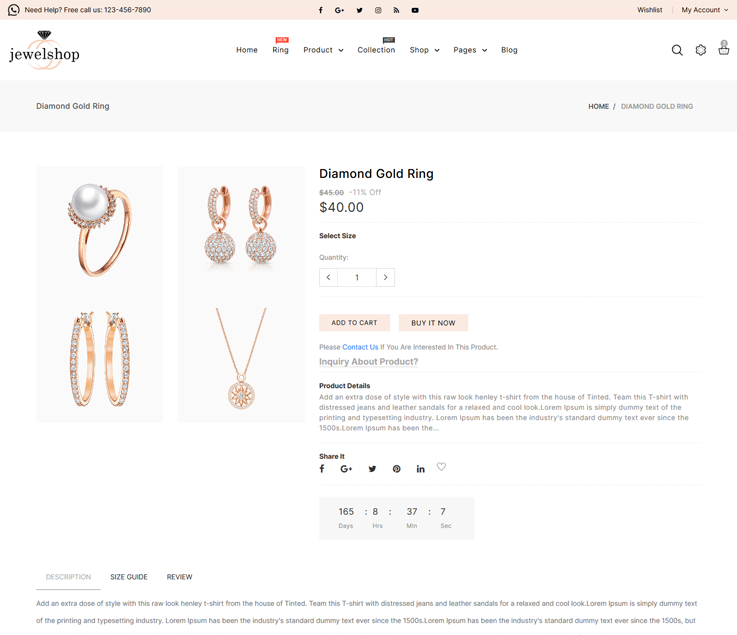737x635 pixels.
Task: Expand the Product menu dropdown
Action: tap(323, 50)
